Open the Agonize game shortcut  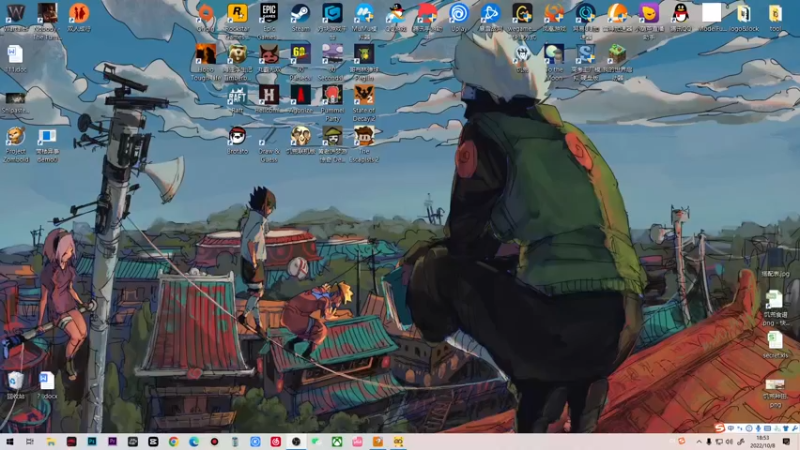(x=301, y=95)
